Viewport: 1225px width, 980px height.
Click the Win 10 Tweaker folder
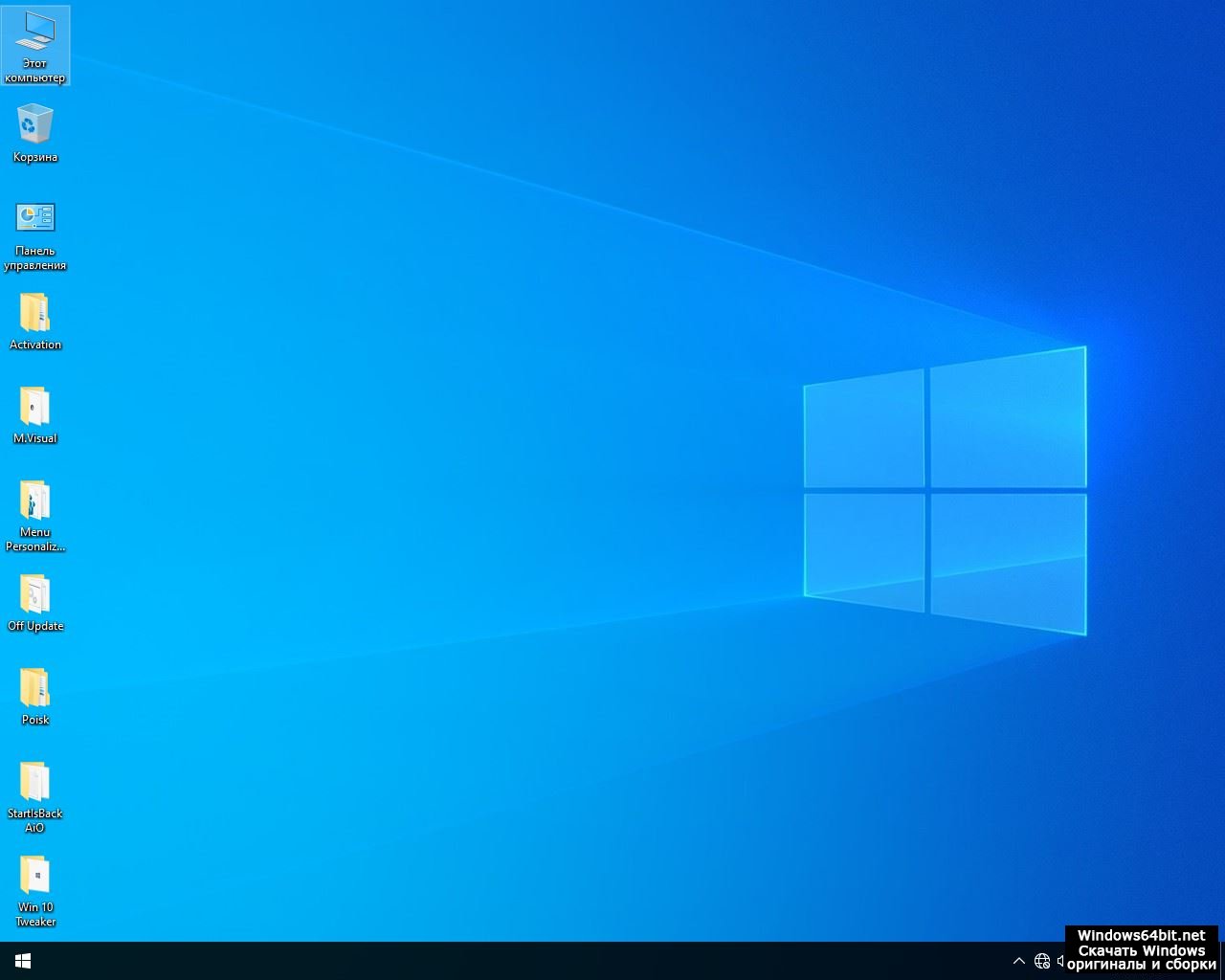click(35, 876)
